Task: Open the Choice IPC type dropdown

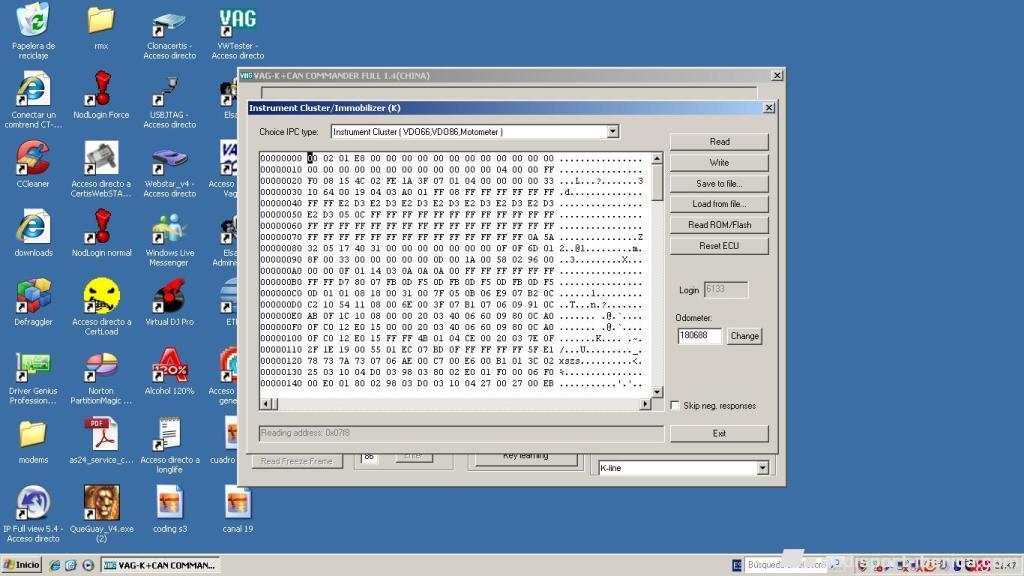Action: pyautogui.click(x=612, y=132)
